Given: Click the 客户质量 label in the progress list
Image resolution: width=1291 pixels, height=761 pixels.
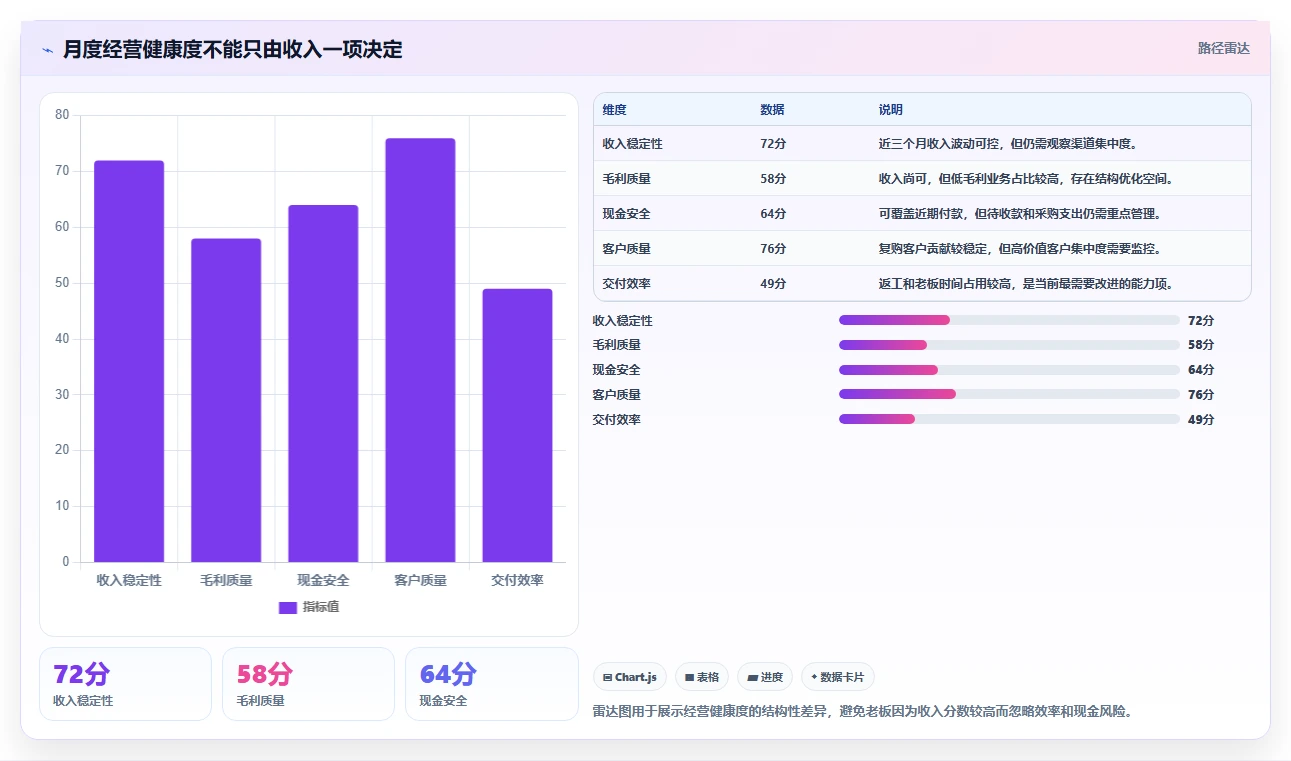Looking at the screenshot, I should tap(617, 395).
